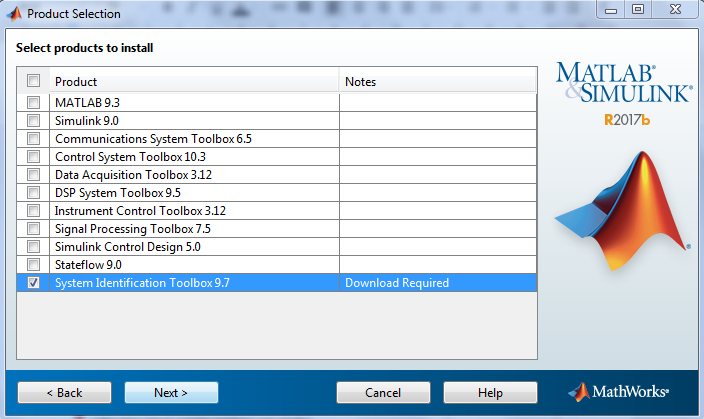The image size is (704, 419).
Task: Click the Back button
Action: (x=65, y=393)
